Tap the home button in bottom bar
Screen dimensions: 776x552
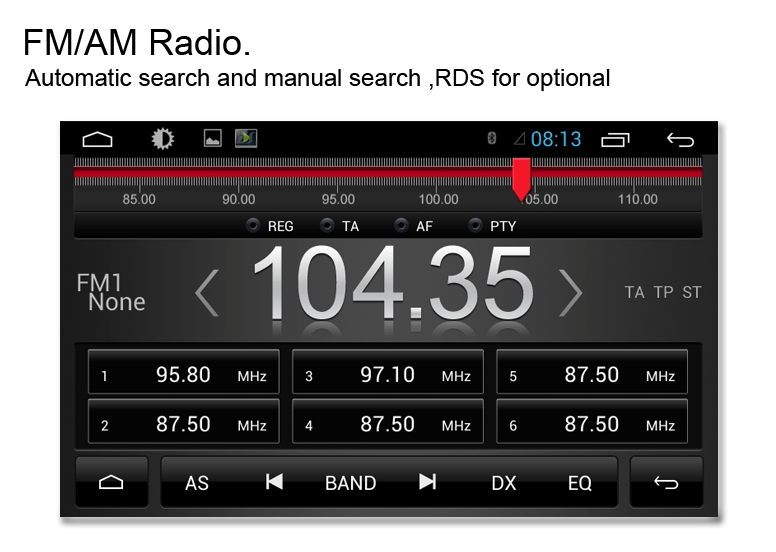(x=111, y=482)
